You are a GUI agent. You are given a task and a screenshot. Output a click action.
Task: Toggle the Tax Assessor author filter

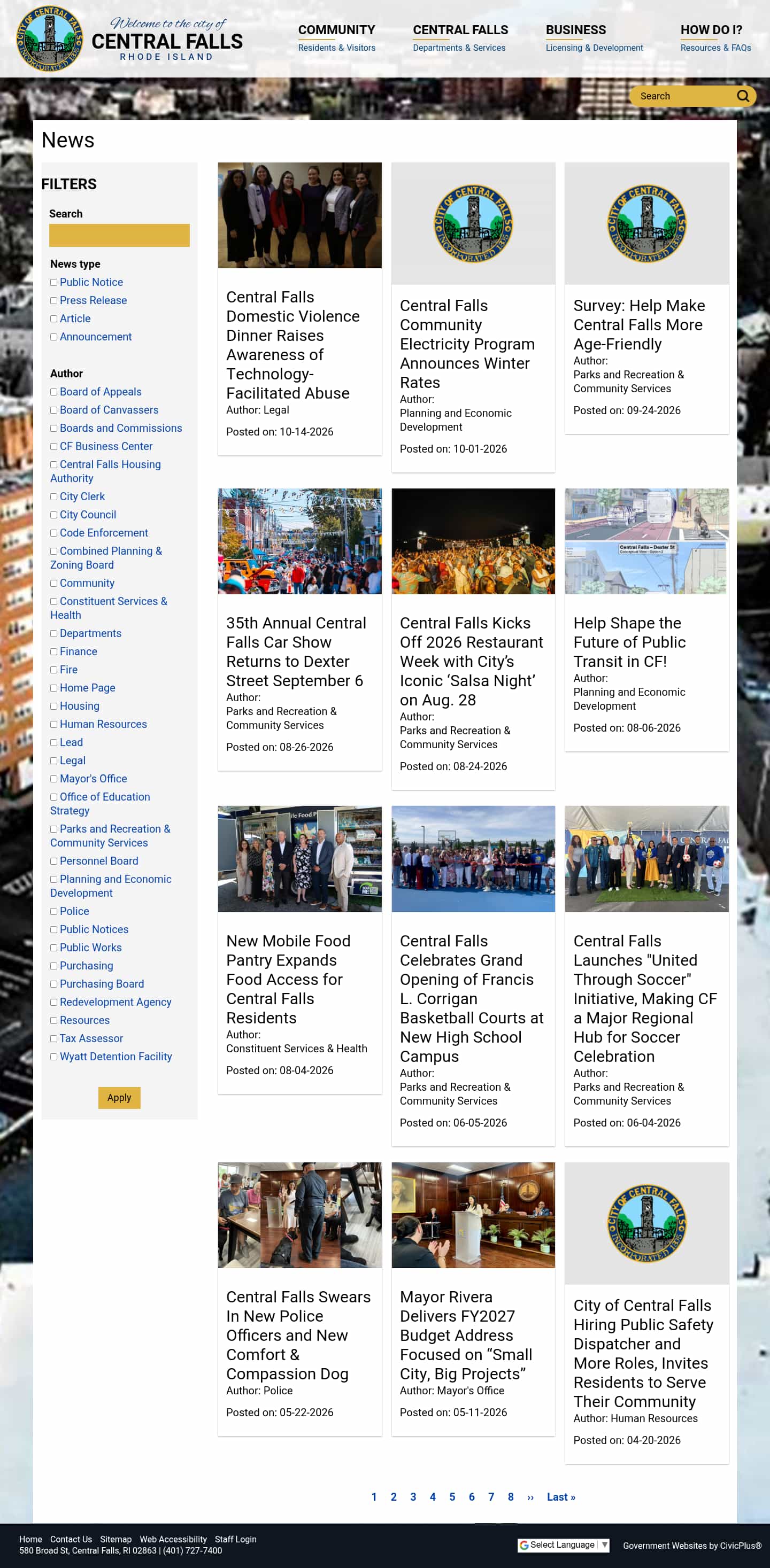coord(53,1039)
